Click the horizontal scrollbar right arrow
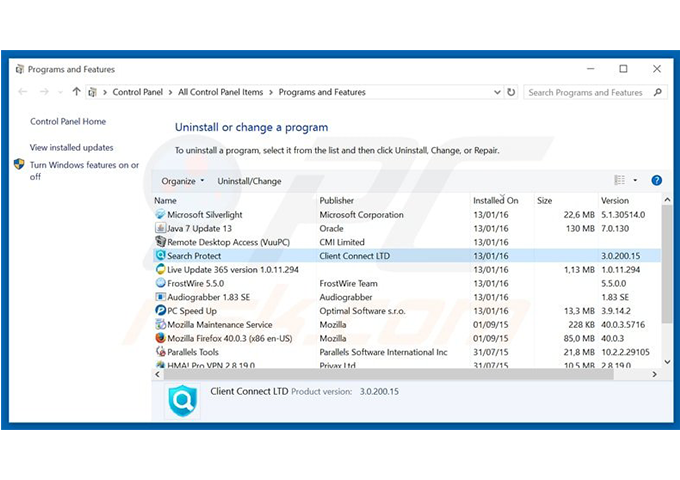This screenshot has height=480, width=680. pyautogui.click(x=654, y=374)
